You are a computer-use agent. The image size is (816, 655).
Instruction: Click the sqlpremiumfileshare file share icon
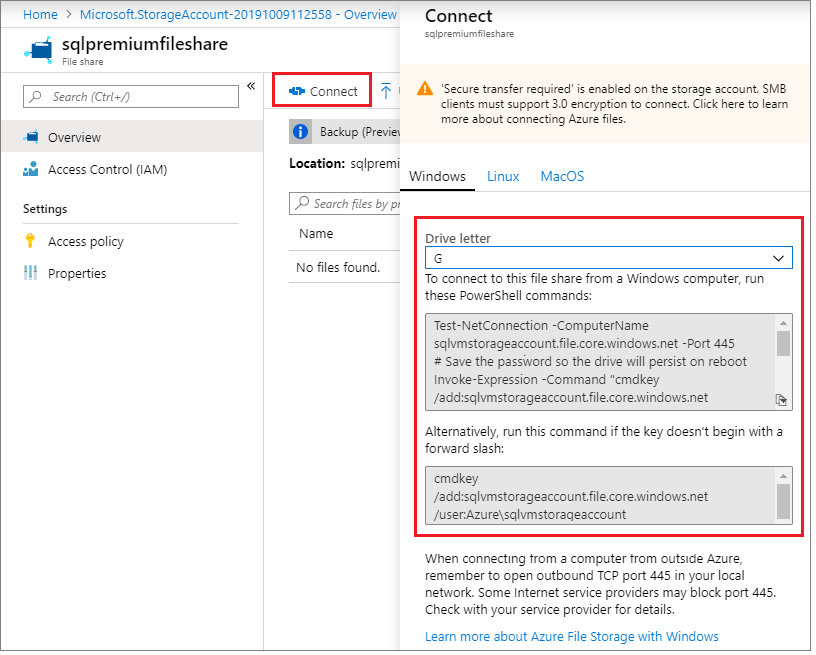(39, 50)
